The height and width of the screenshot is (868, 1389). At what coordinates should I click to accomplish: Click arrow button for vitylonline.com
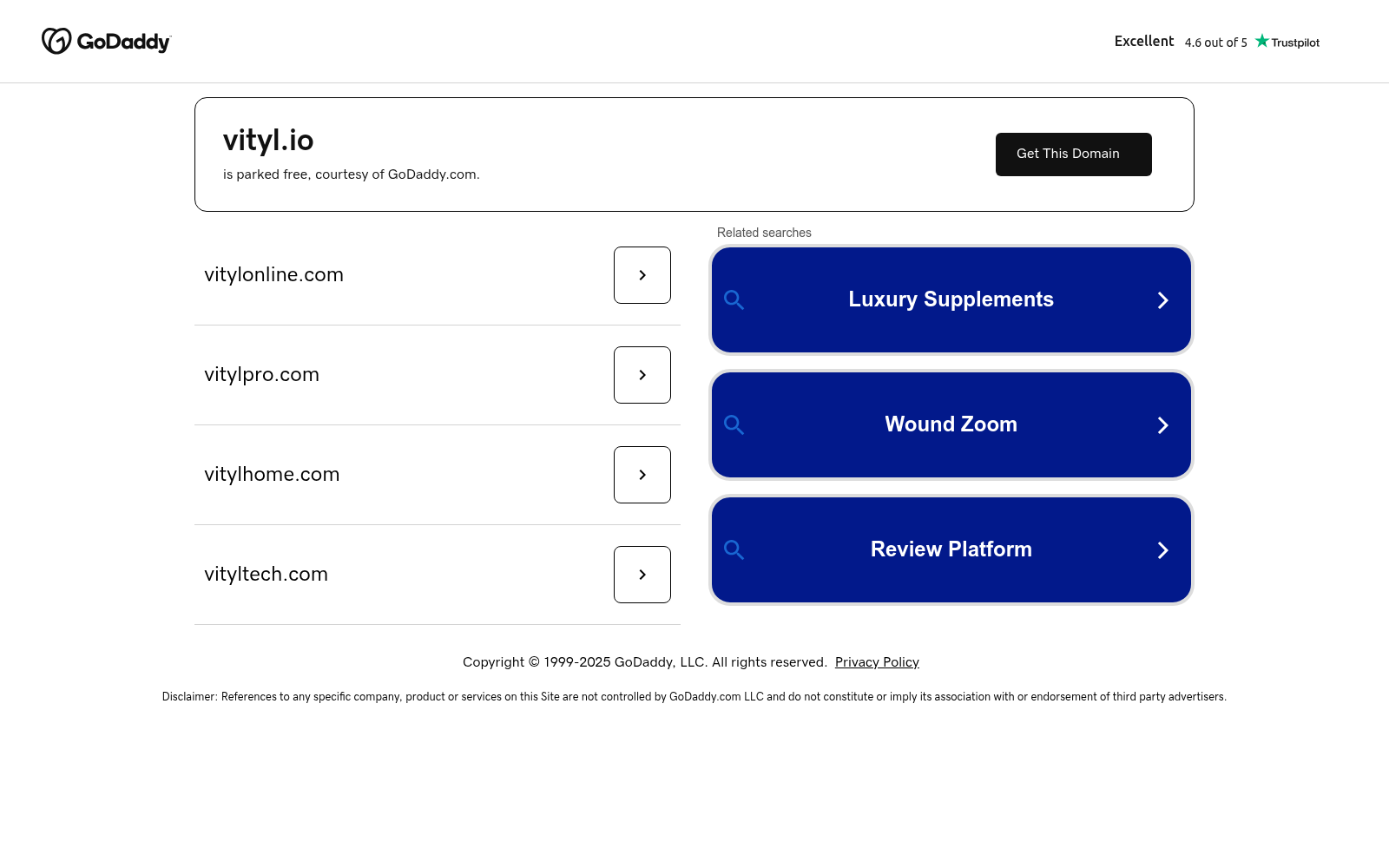[x=642, y=275]
